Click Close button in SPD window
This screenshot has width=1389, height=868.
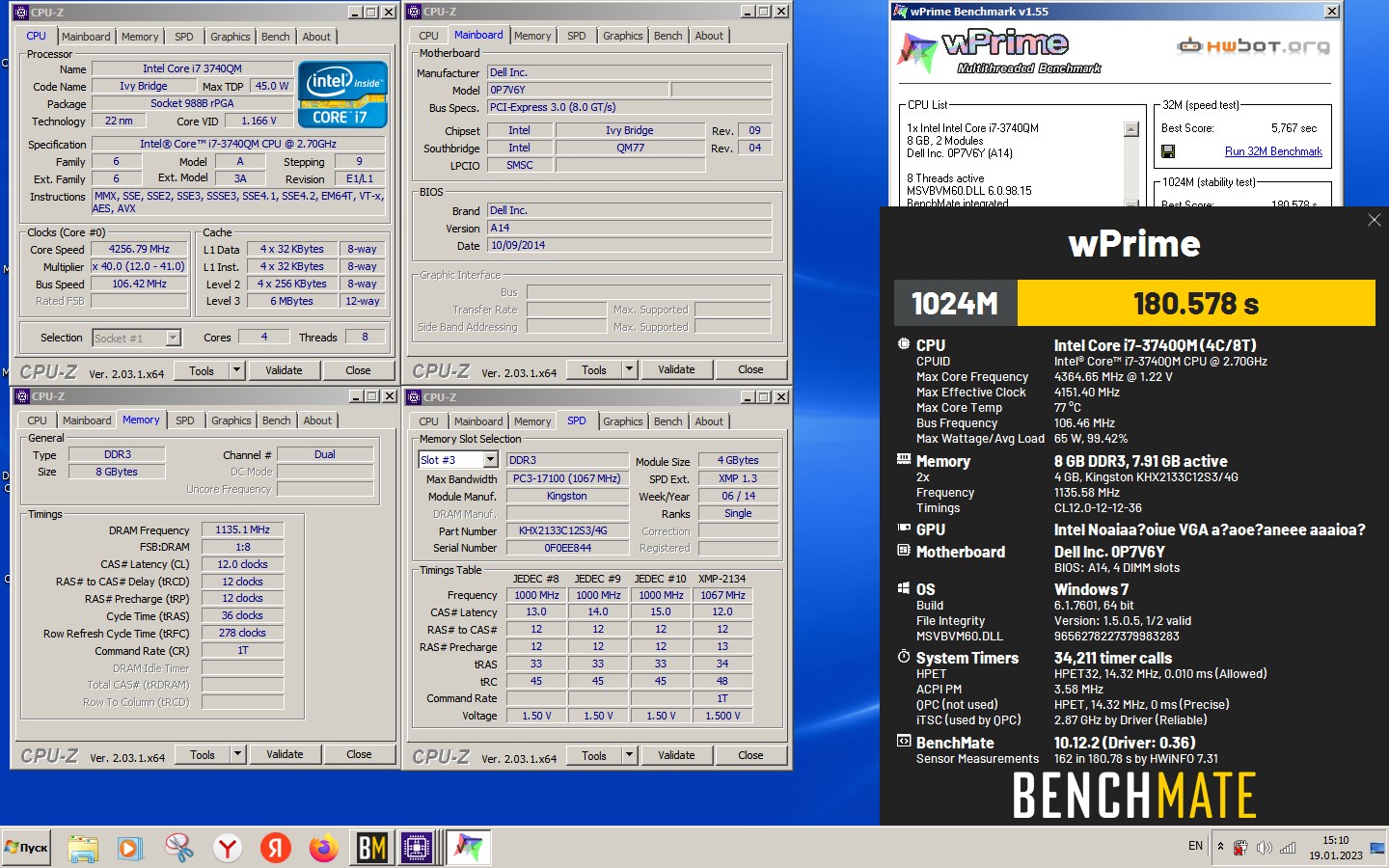pyautogui.click(x=750, y=755)
